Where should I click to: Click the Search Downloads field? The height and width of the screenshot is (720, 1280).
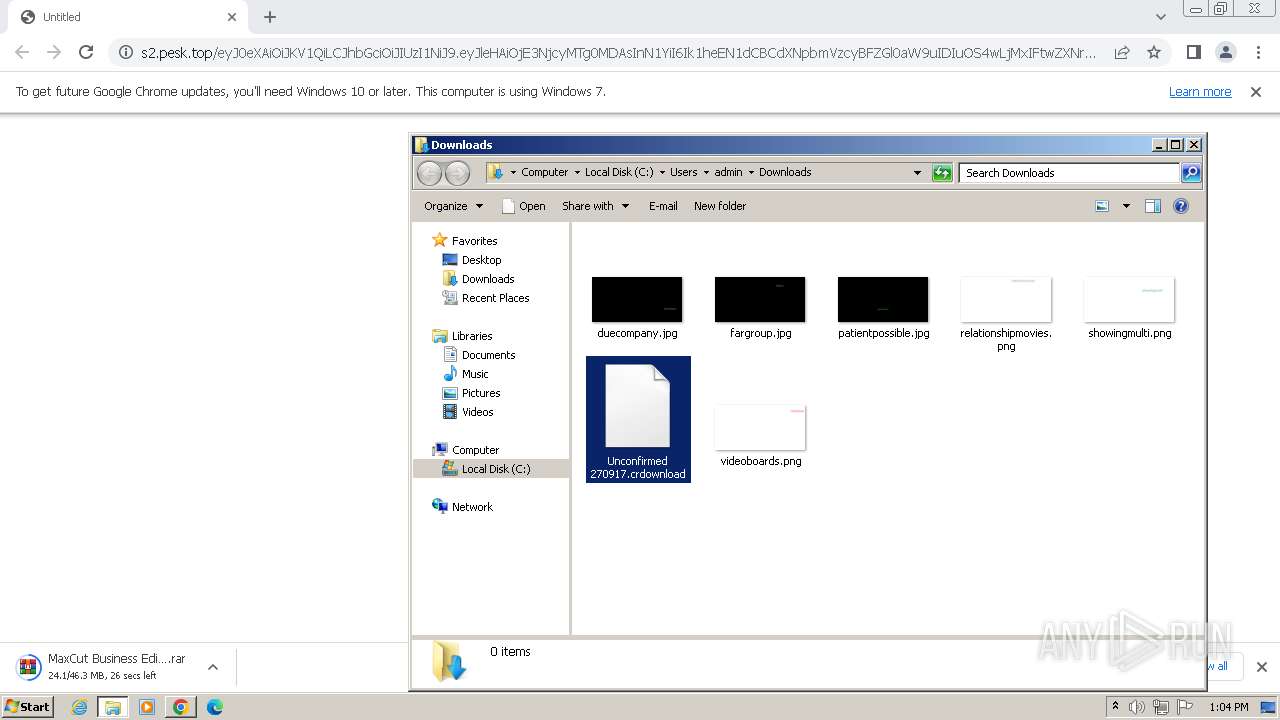click(x=1069, y=173)
